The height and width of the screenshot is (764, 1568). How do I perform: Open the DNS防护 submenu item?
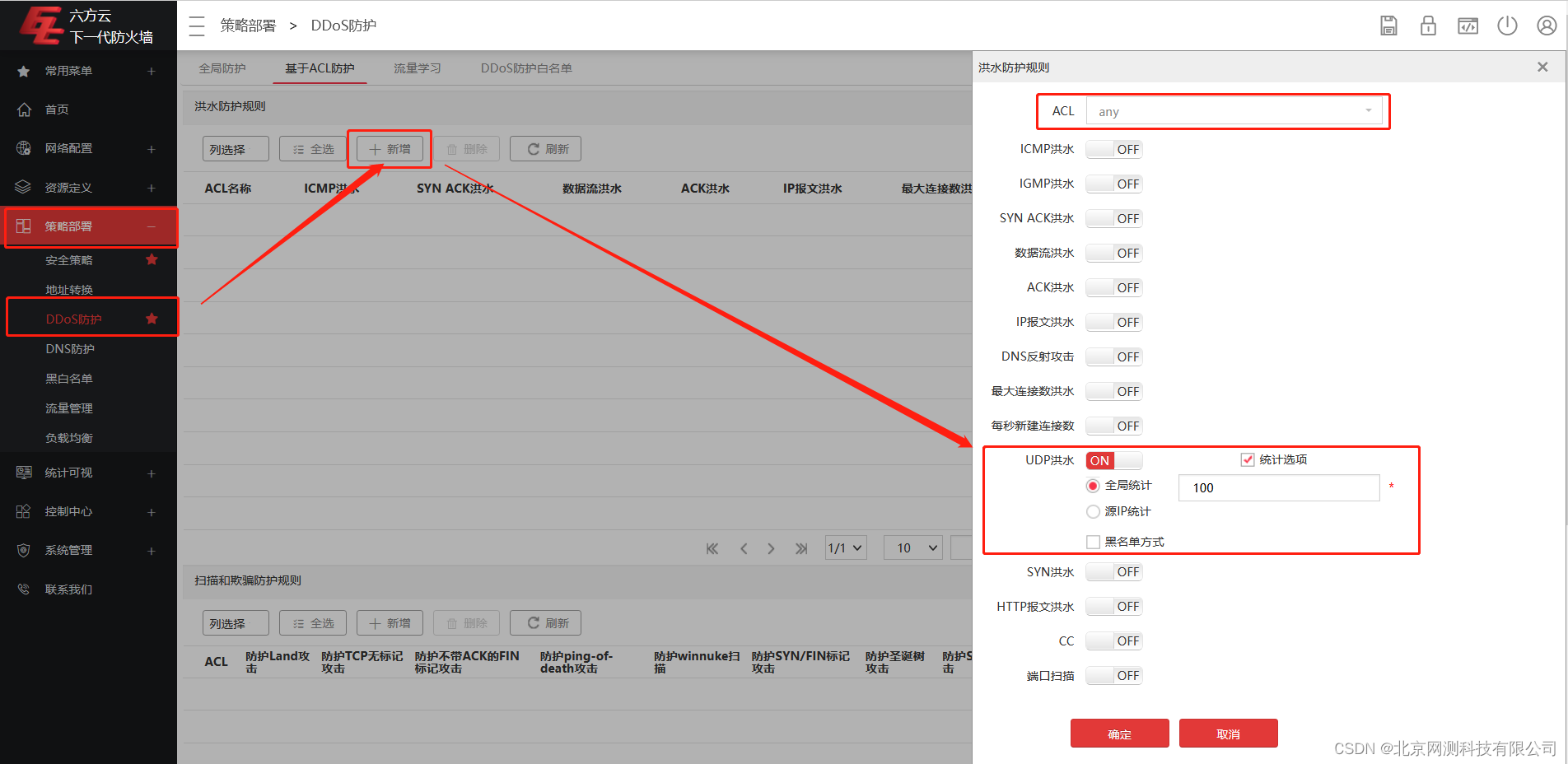pyautogui.click(x=70, y=349)
